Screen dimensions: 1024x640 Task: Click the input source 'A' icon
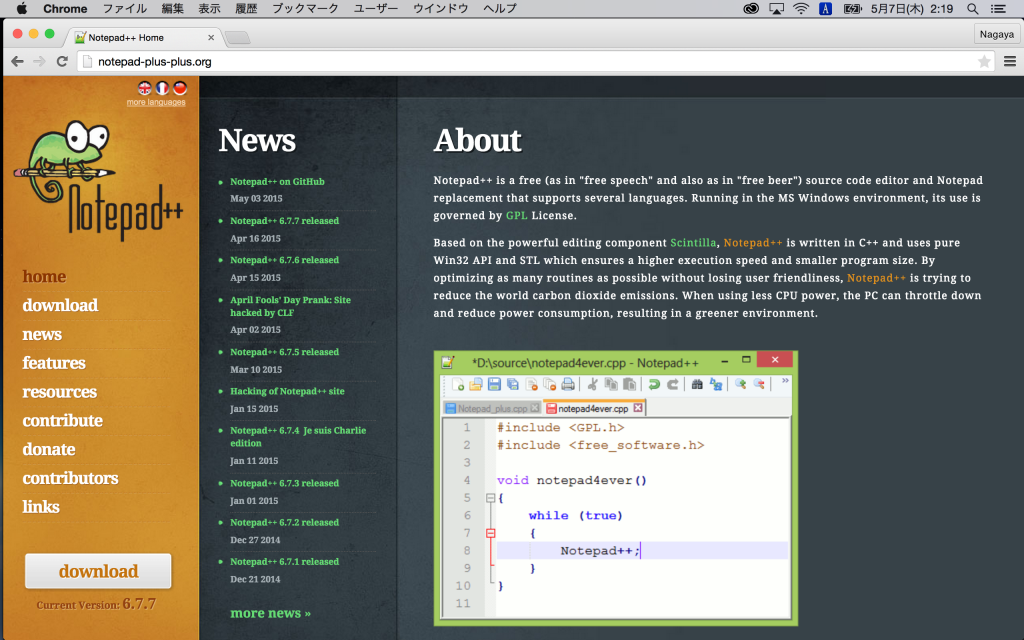coord(825,8)
